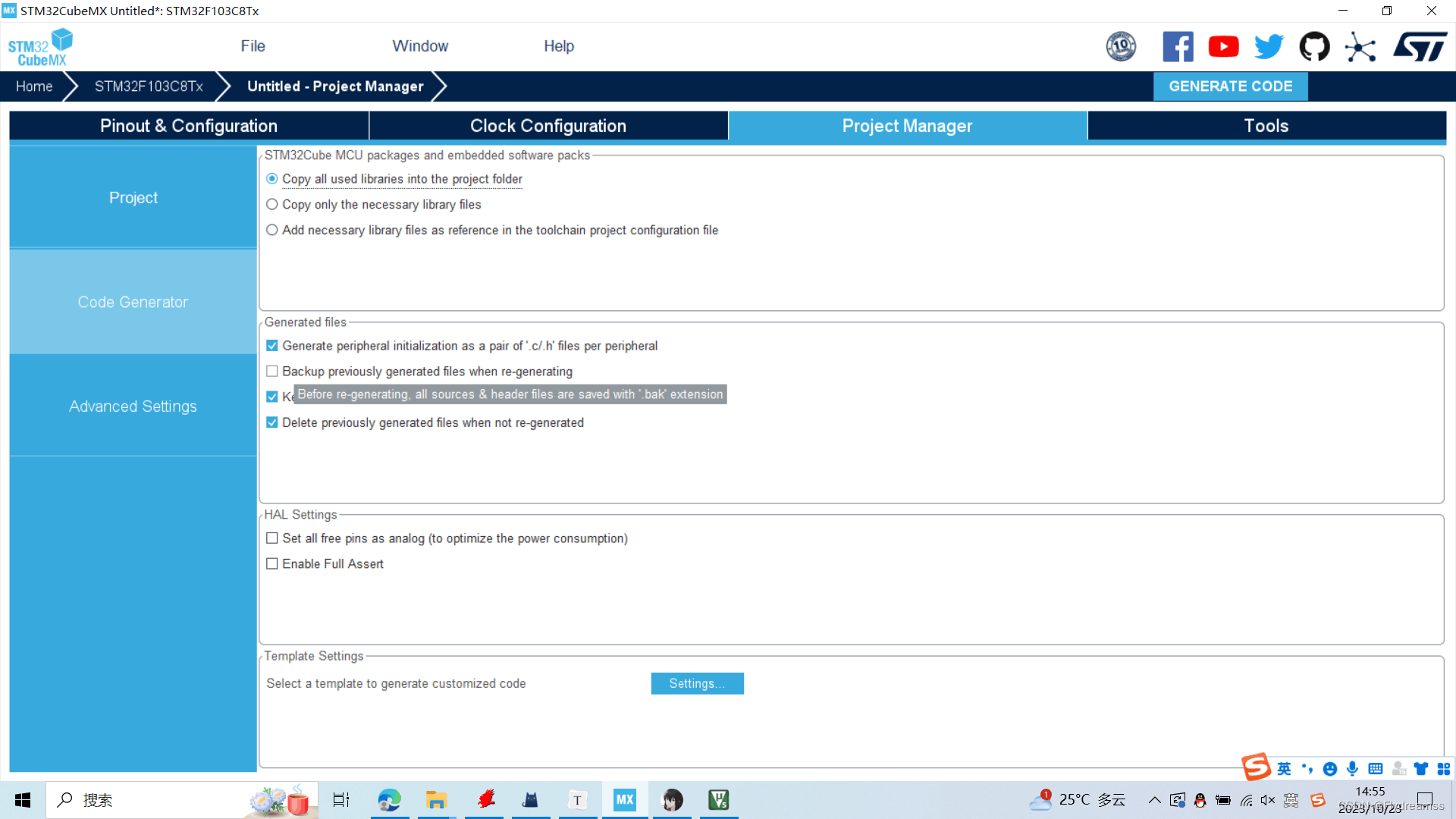Open the Help menu

click(559, 46)
